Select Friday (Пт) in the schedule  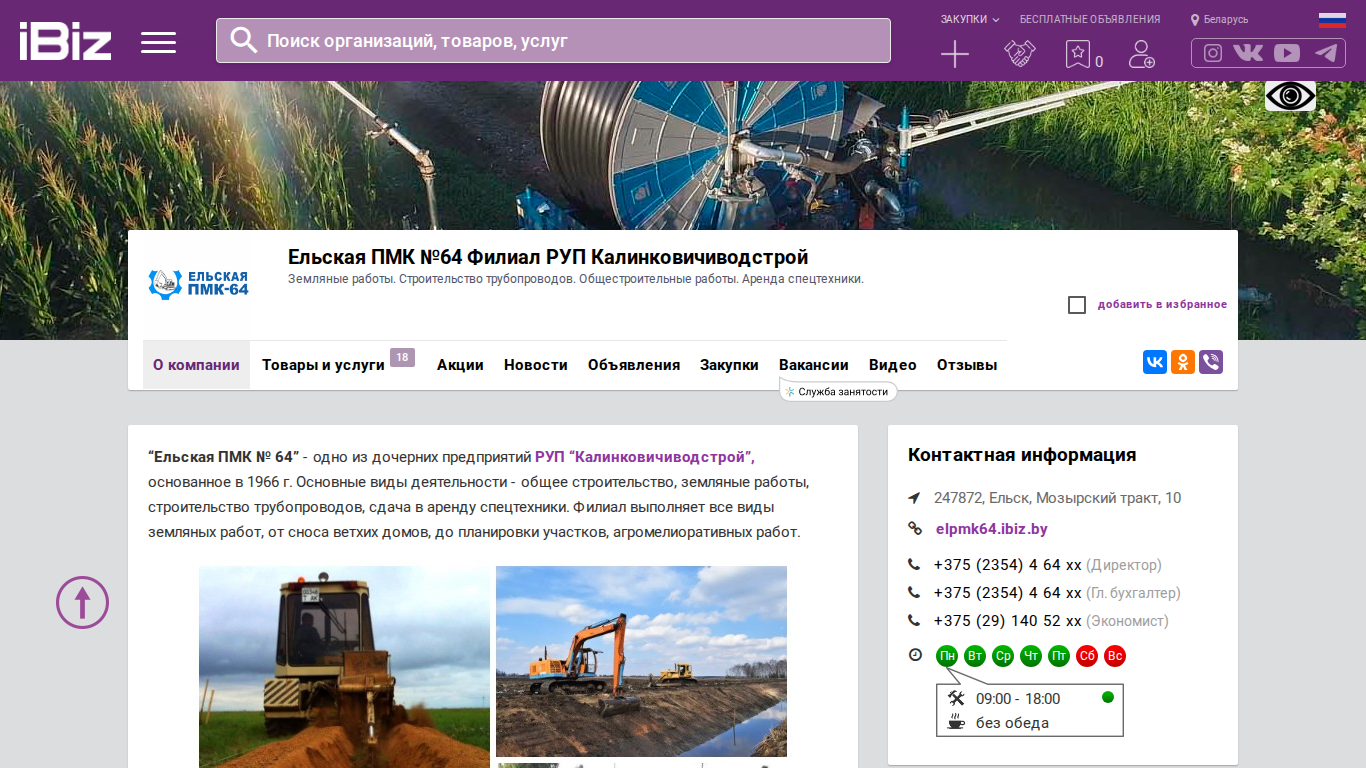1059,657
